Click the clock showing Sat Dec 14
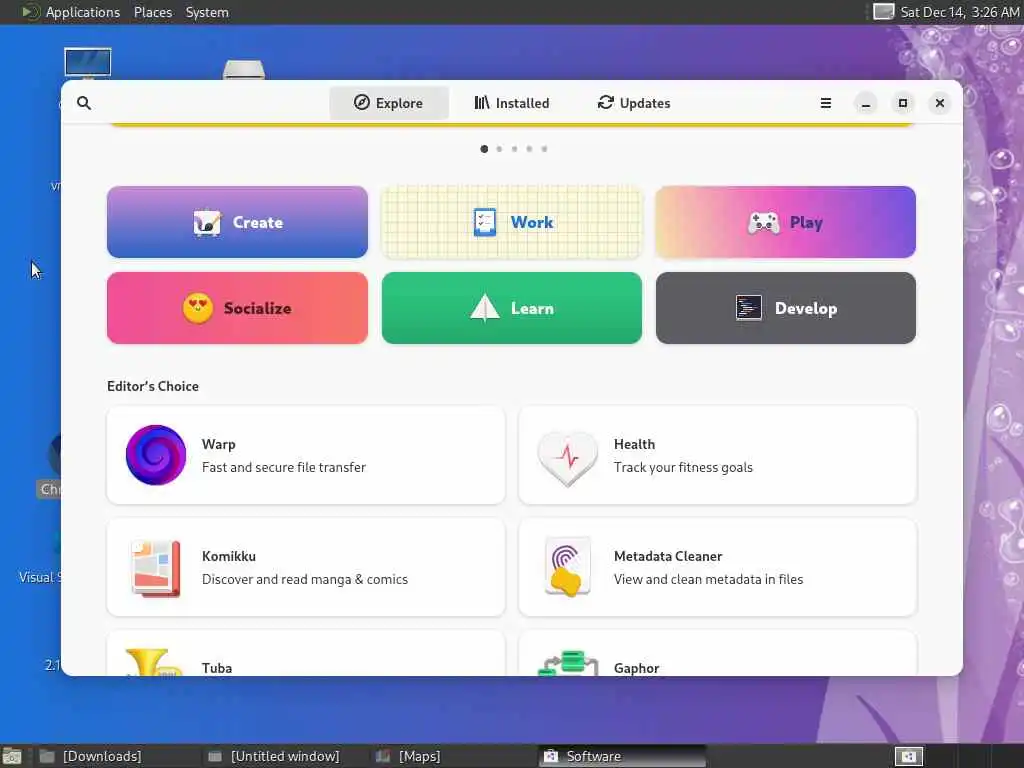This screenshot has width=1024, height=768. click(x=960, y=12)
